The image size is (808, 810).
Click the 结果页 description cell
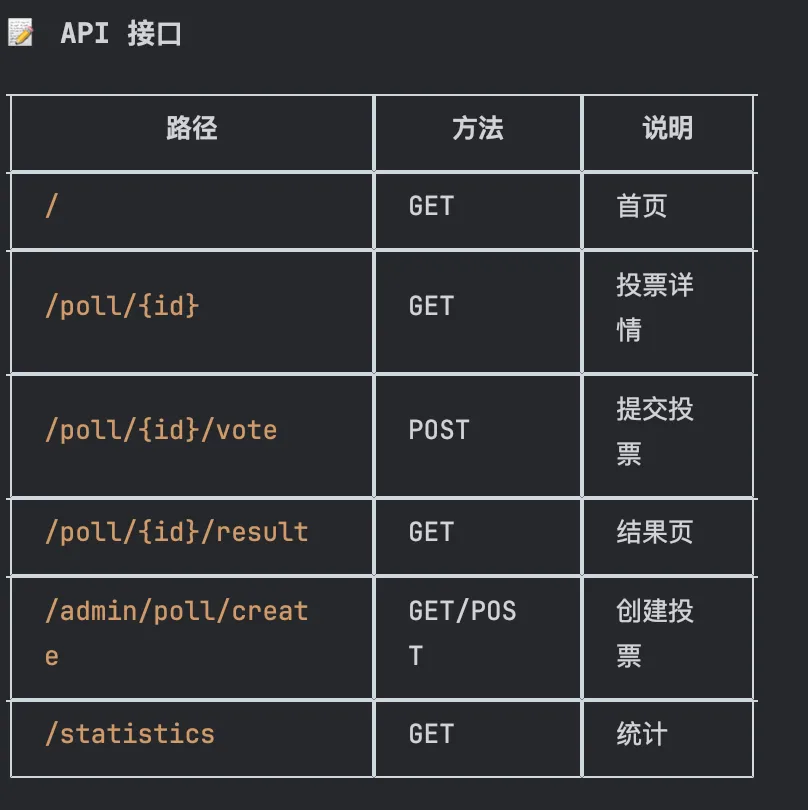click(x=654, y=532)
